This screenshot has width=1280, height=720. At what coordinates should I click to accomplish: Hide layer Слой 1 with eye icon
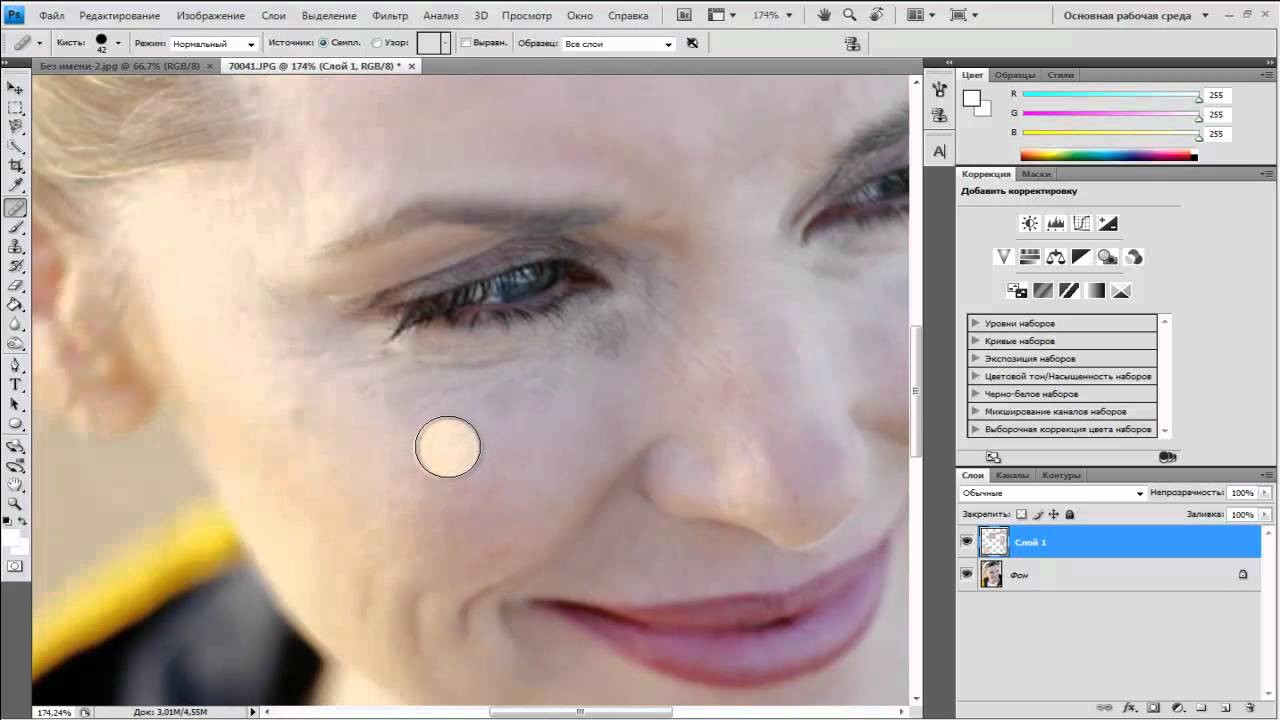967,542
